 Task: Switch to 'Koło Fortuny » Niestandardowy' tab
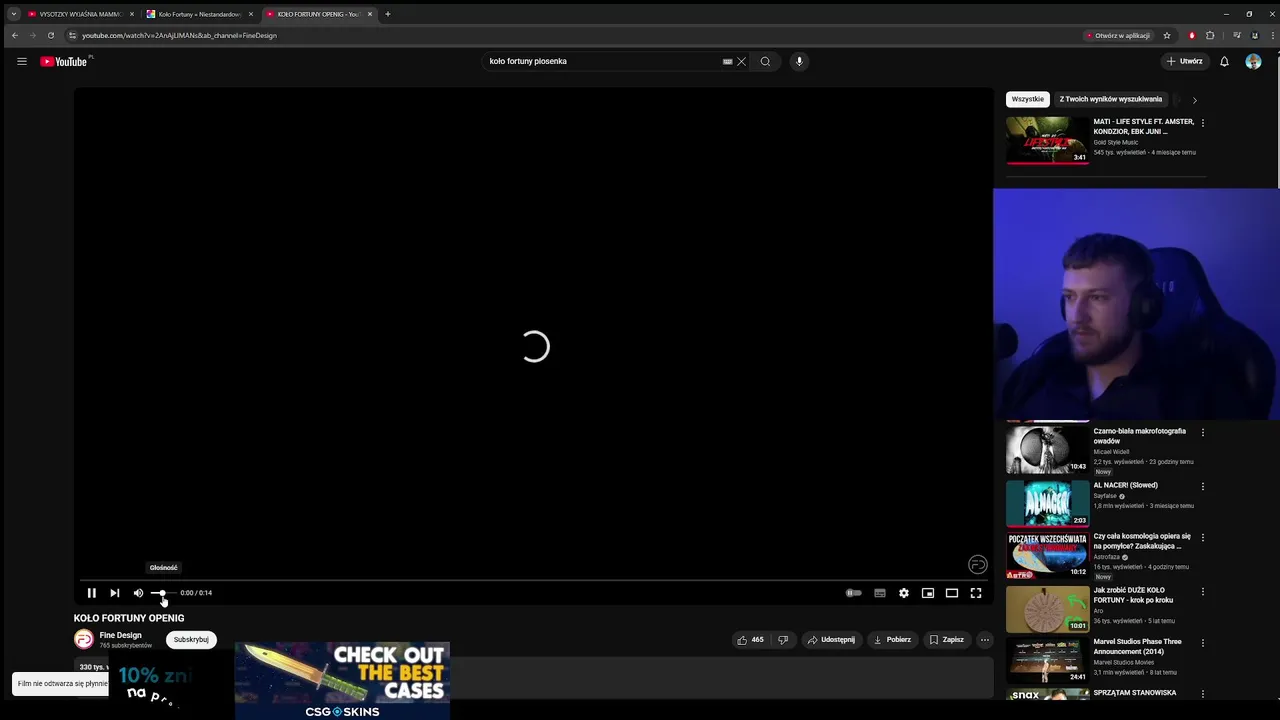click(199, 14)
